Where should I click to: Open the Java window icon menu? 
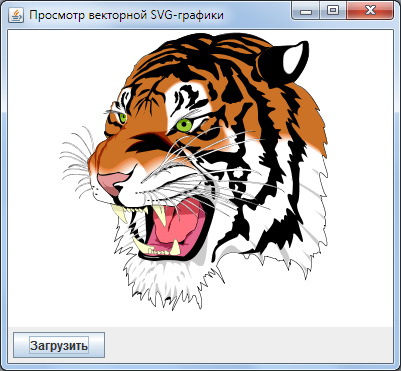point(16,15)
